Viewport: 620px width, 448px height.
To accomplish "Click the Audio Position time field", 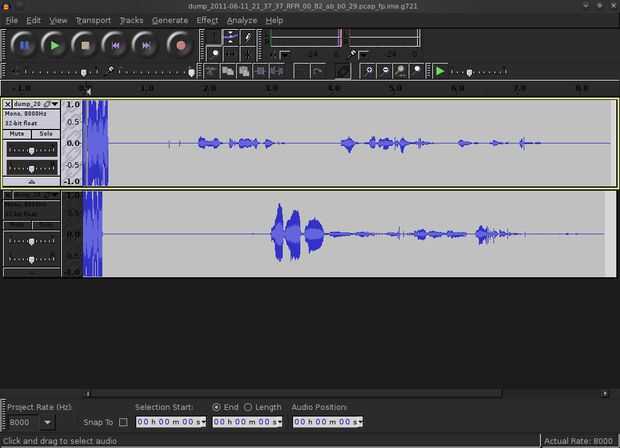I will click(327, 422).
